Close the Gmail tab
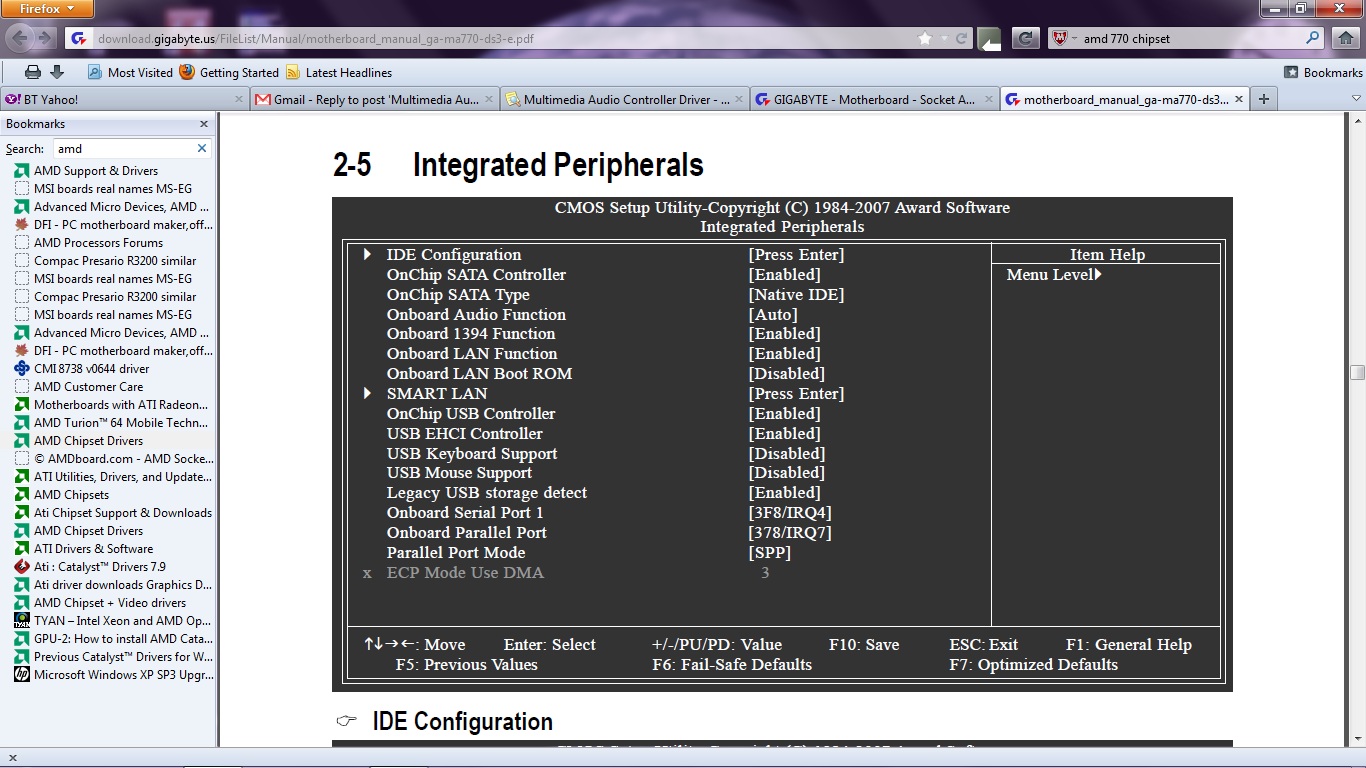 point(490,99)
